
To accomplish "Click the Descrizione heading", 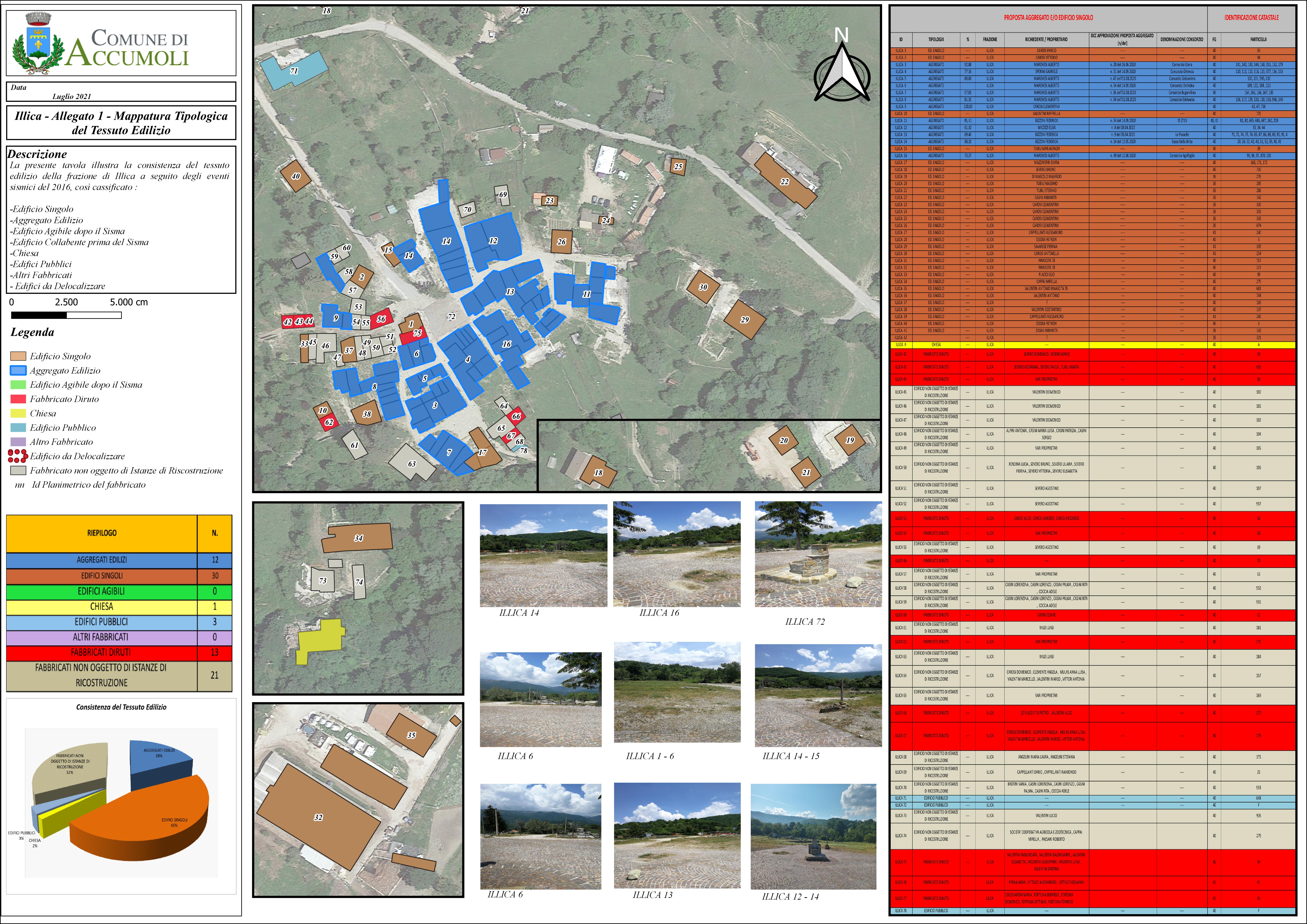I will tap(37, 154).
